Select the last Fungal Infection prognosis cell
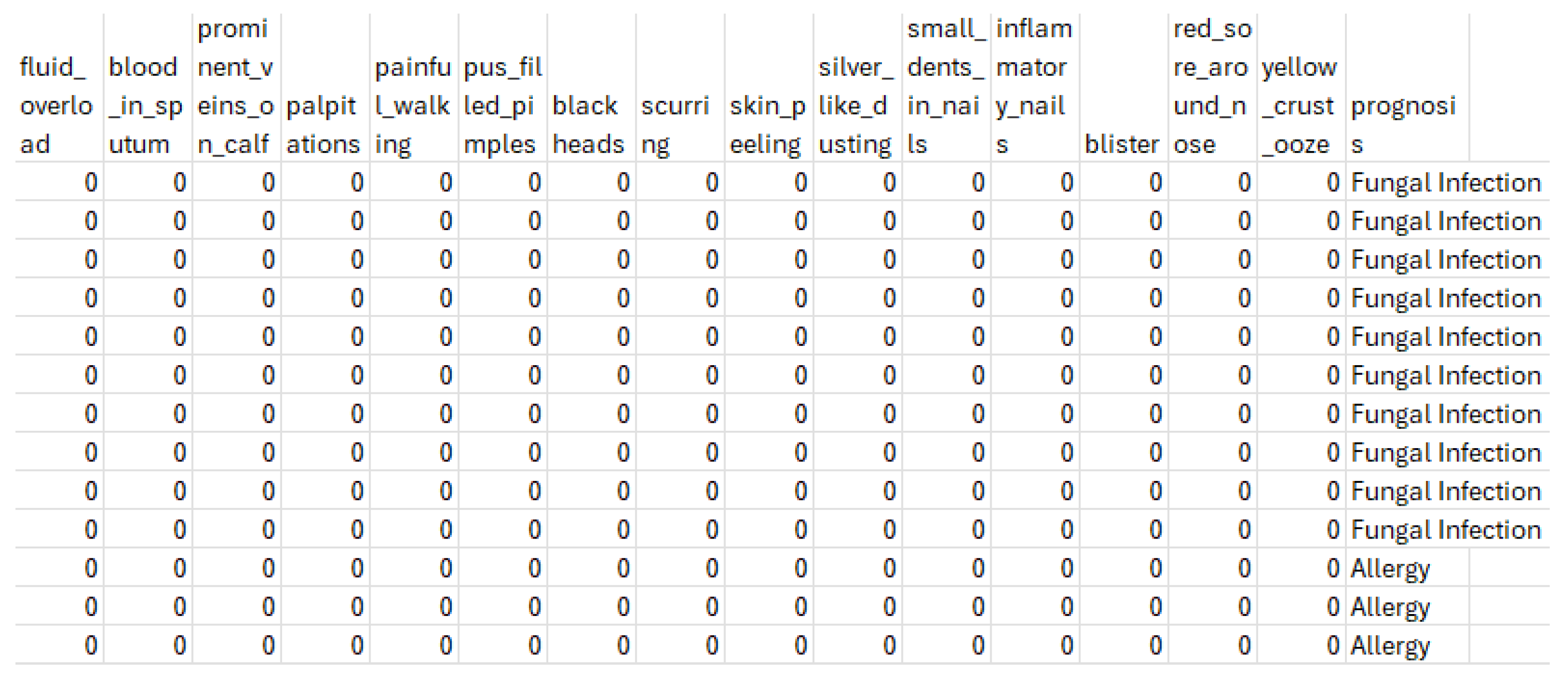Screen dimensions: 1568x682 coord(1445,530)
